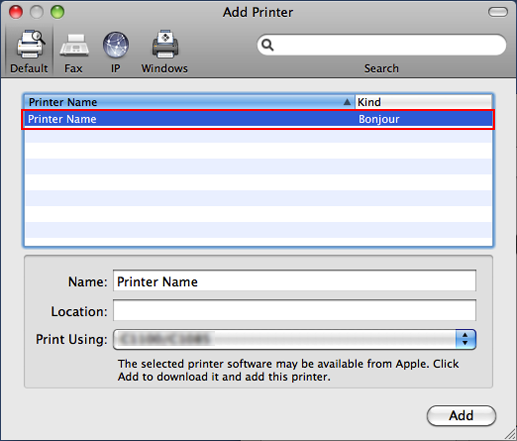Close the Add Printer window
The image size is (517, 441).
[16, 12]
